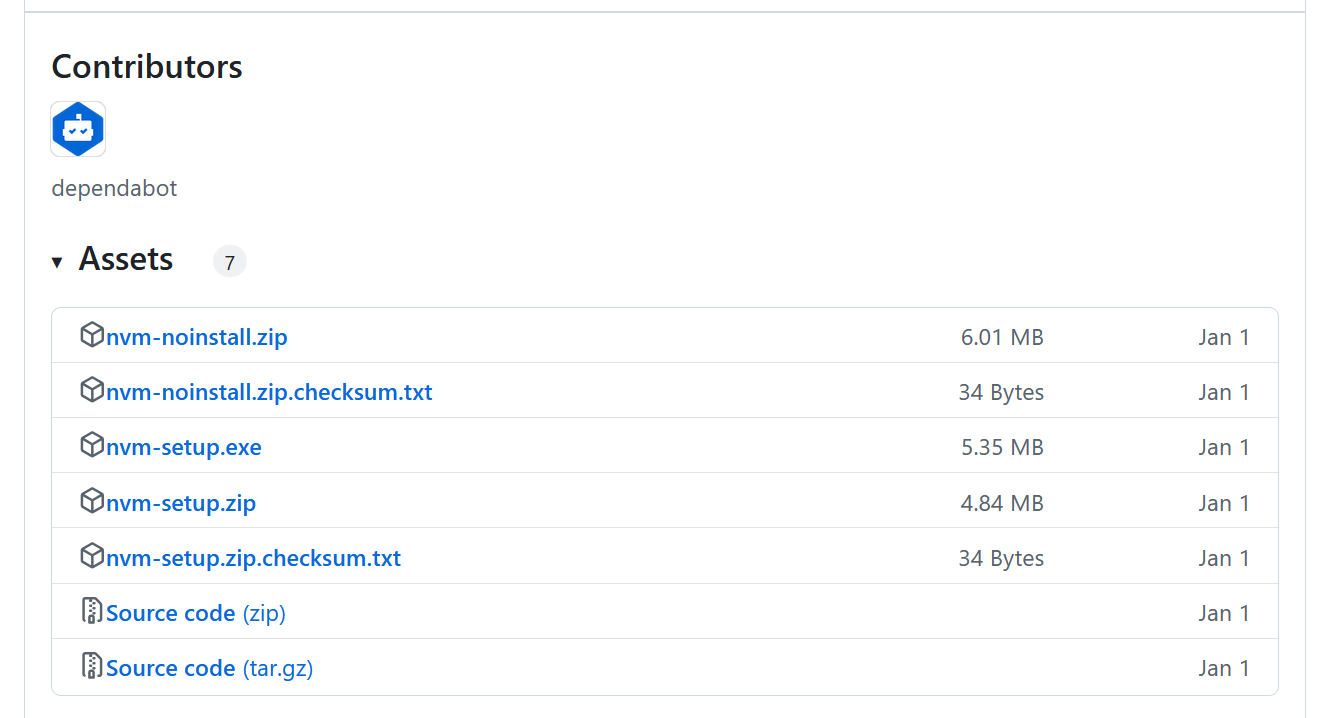Download nvm-setup.zip

181,503
